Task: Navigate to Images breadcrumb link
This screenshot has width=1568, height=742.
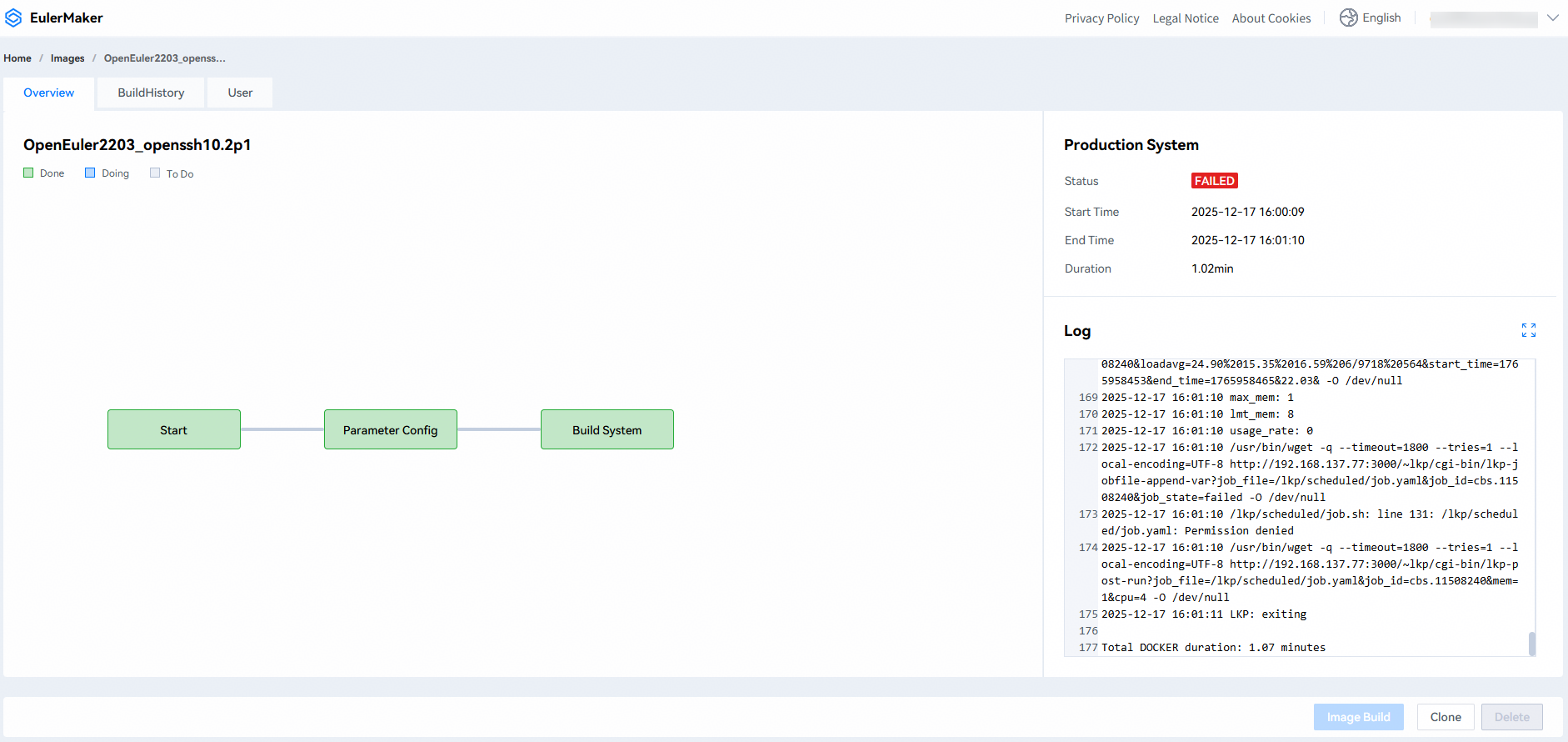Action: point(67,58)
